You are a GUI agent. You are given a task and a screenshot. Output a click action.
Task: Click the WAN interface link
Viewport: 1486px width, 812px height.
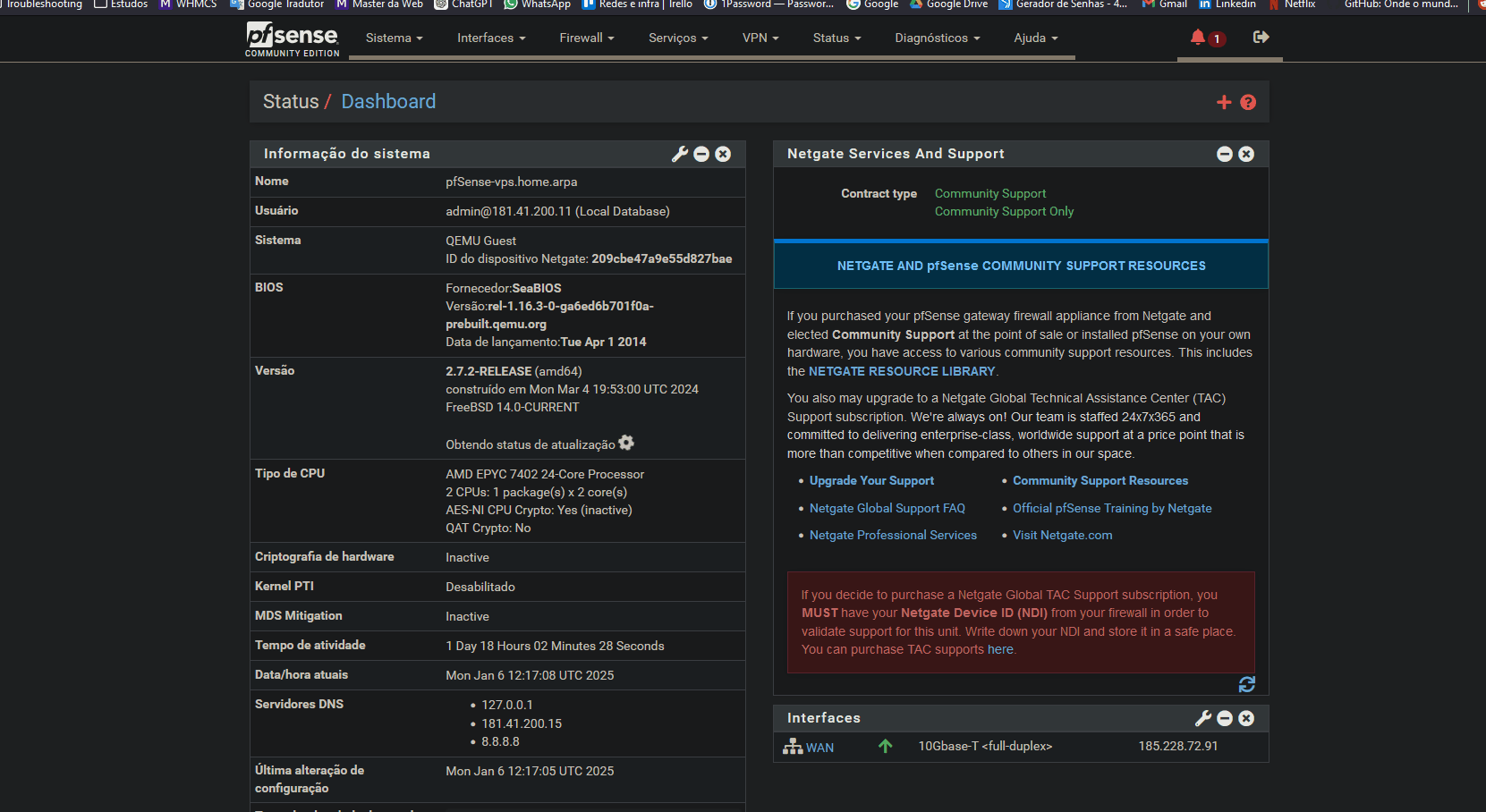[x=819, y=748]
